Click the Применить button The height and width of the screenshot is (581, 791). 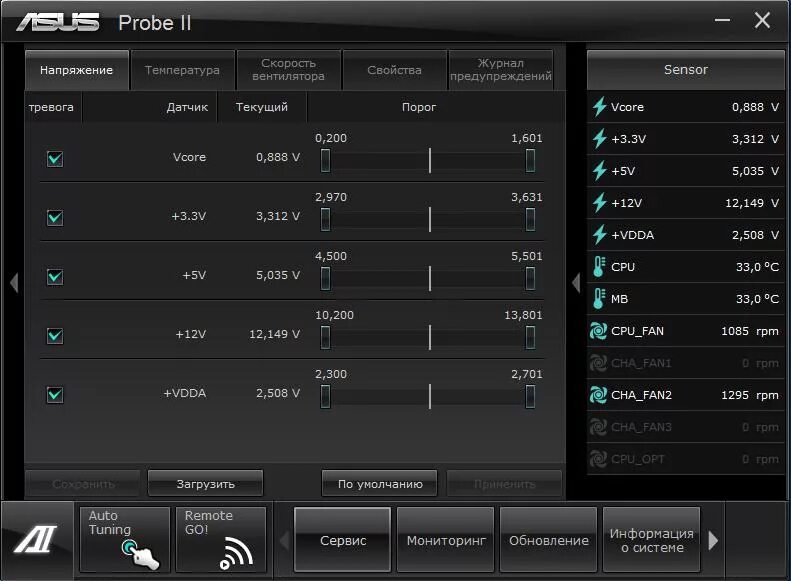(504, 484)
